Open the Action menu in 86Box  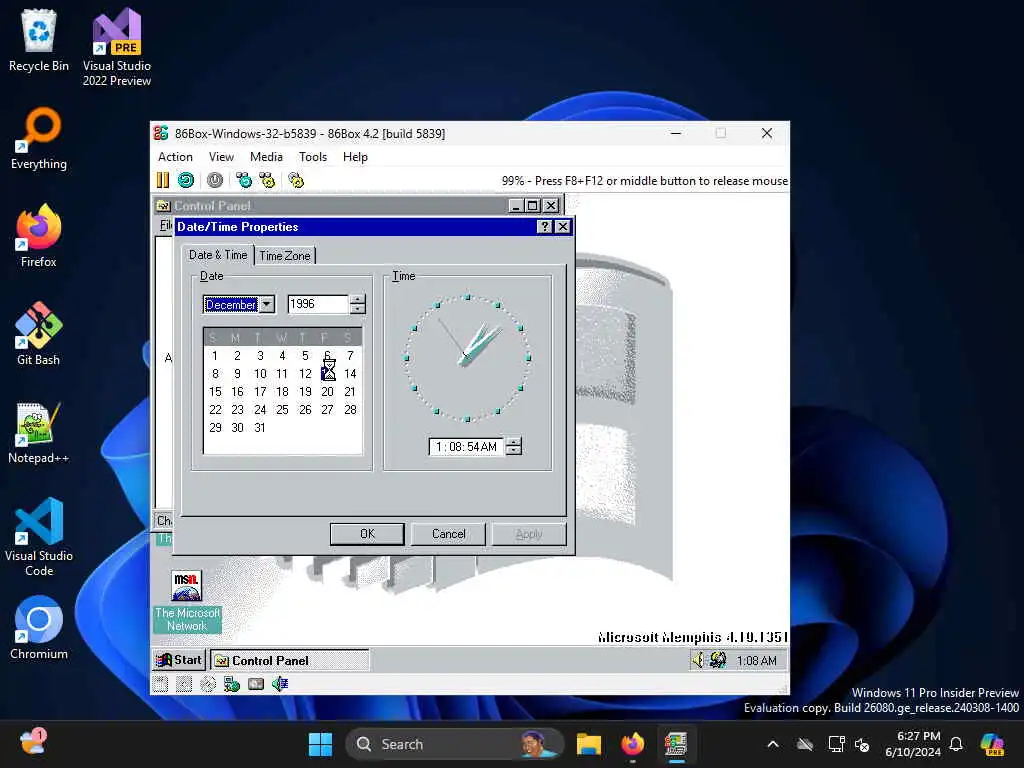pyautogui.click(x=175, y=157)
